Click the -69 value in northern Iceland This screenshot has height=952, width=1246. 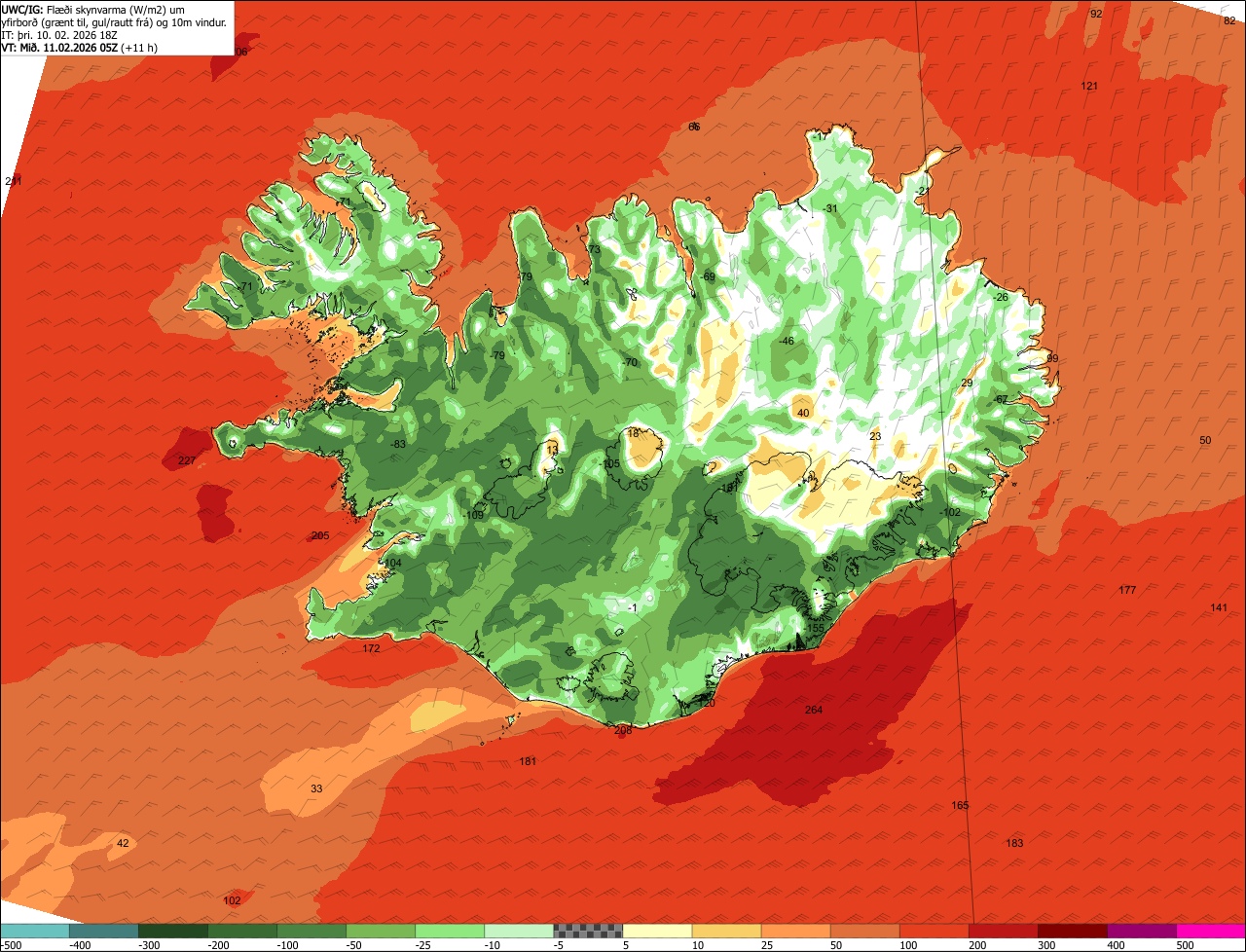click(708, 276)
